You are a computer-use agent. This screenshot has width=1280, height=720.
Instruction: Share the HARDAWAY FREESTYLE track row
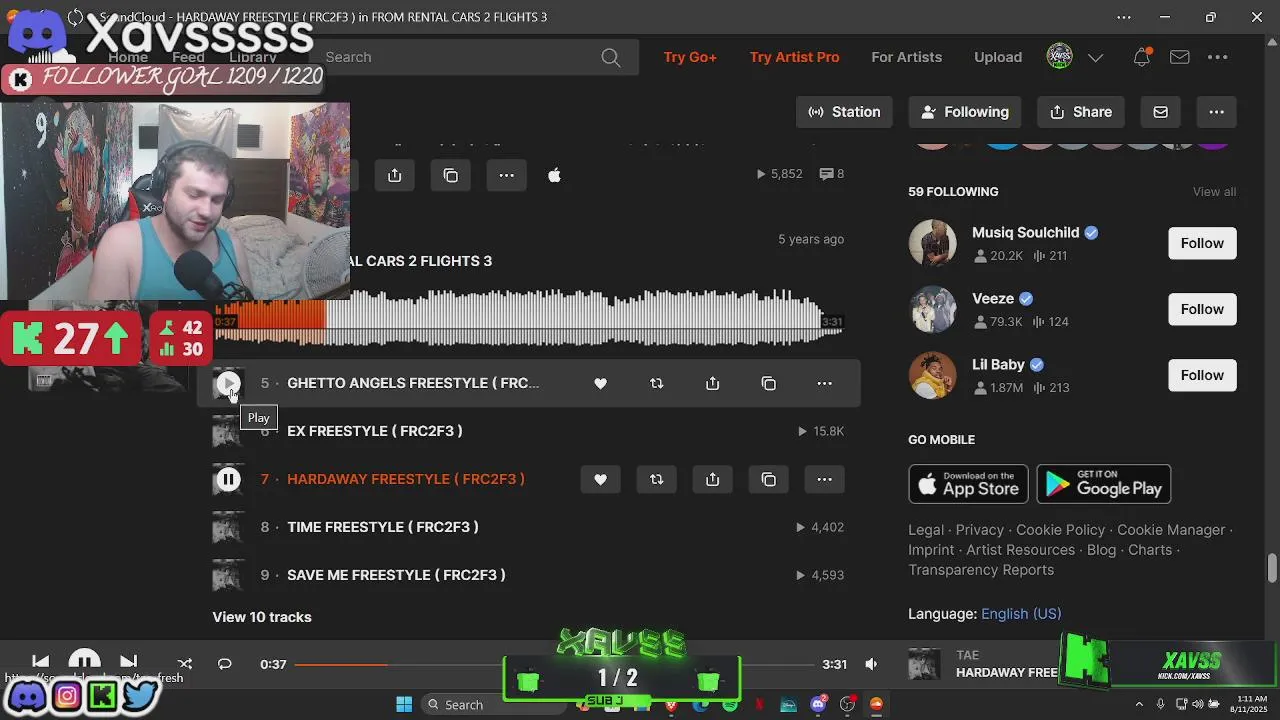point(712,479)
